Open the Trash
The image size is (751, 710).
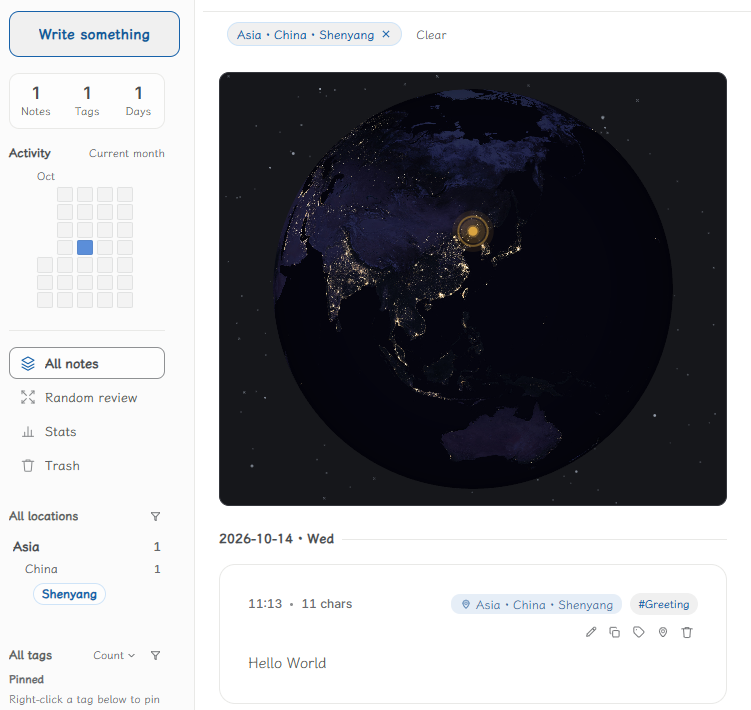[x=87, y=466]
